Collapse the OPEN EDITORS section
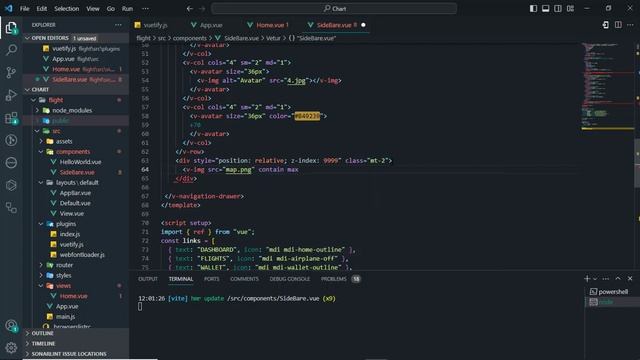Image resolution: width=640 pixels, height=360 pixels. pyautogui.click(x=76, y=38)
